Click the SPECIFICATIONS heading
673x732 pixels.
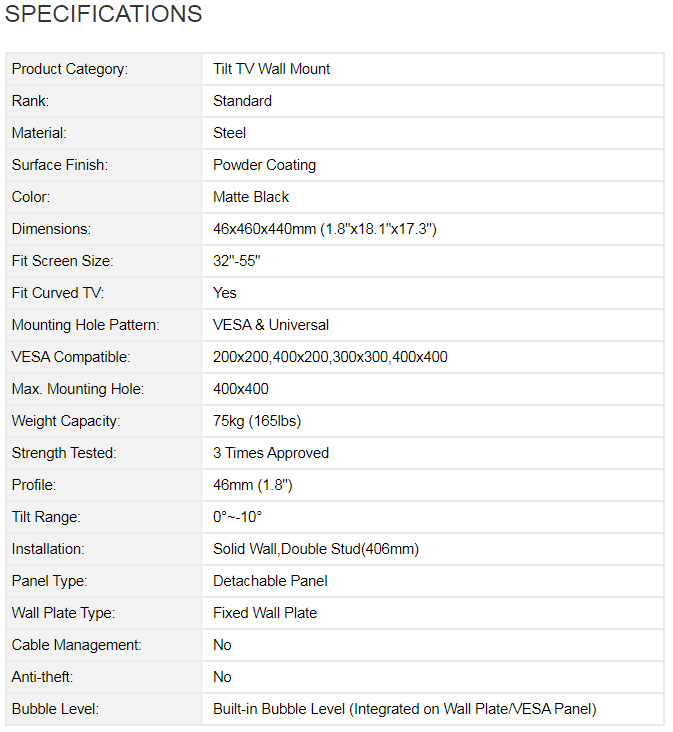pyautogui.click(x=104, y=14)
